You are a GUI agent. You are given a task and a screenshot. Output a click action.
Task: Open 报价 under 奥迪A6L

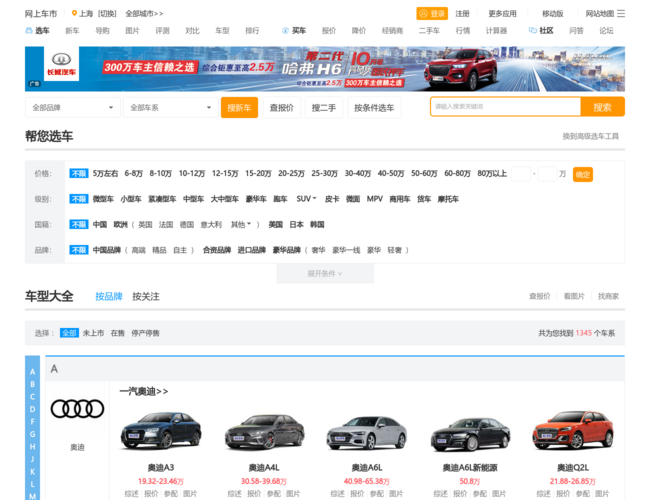(357, 493)
